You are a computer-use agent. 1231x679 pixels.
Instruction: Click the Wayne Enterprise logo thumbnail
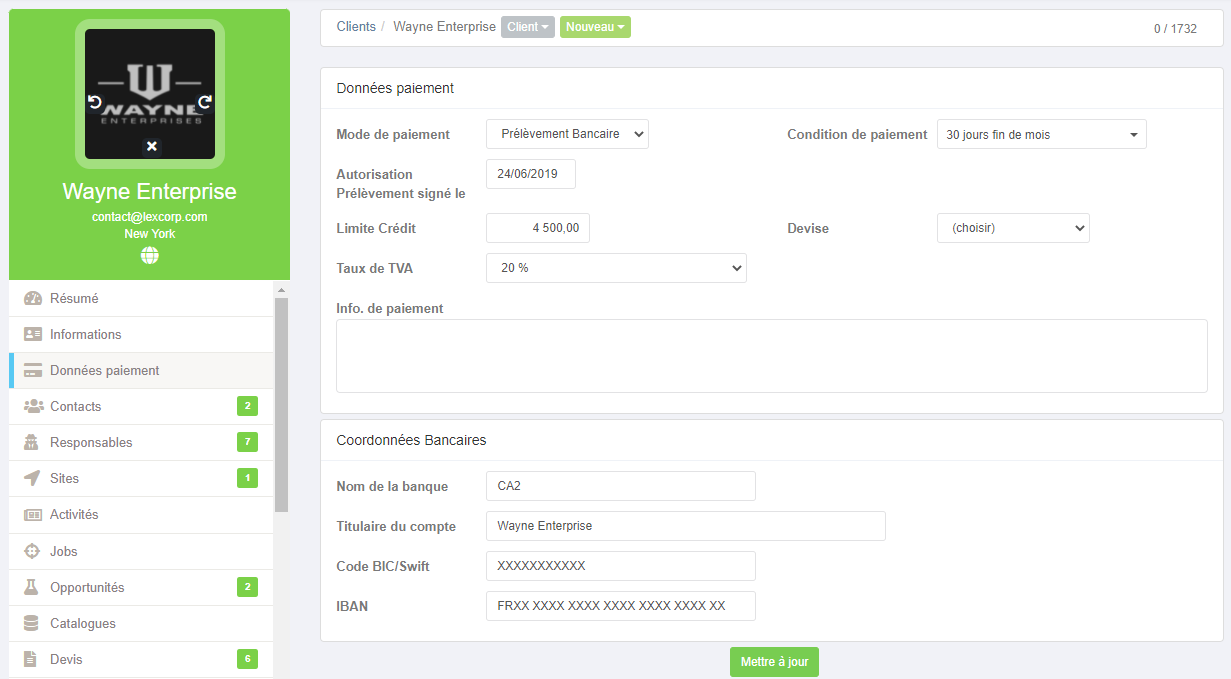[150, 94]
